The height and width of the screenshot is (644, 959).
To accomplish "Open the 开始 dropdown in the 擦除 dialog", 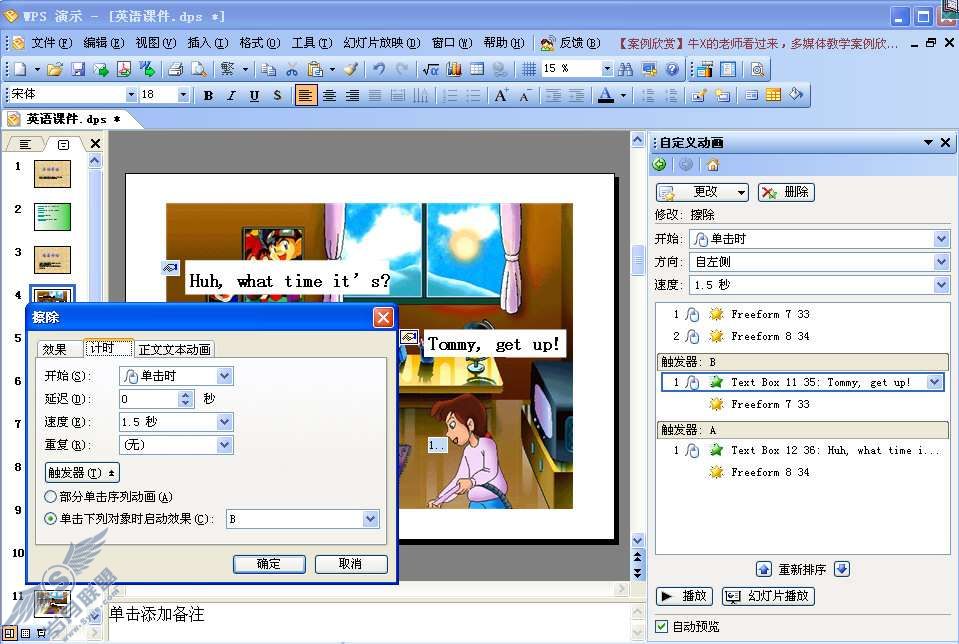I will tap(224, 376).
